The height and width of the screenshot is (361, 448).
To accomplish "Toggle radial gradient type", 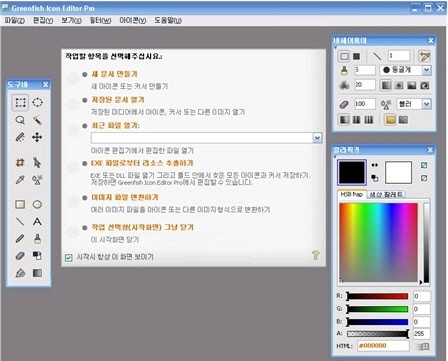I will (399, 86).
